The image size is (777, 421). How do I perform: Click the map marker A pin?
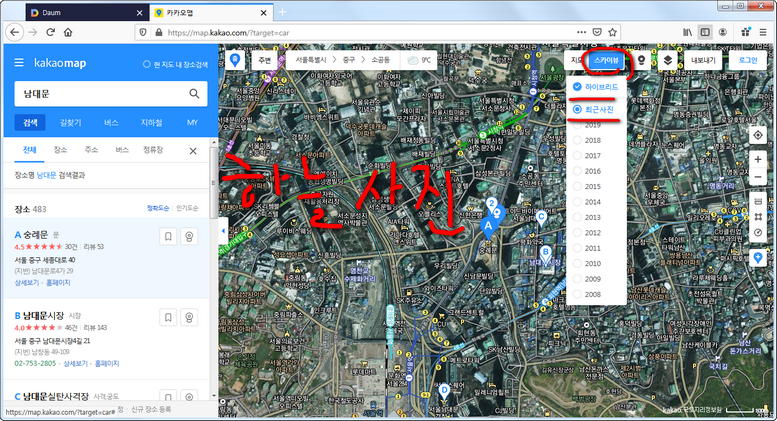click(488, 228)
